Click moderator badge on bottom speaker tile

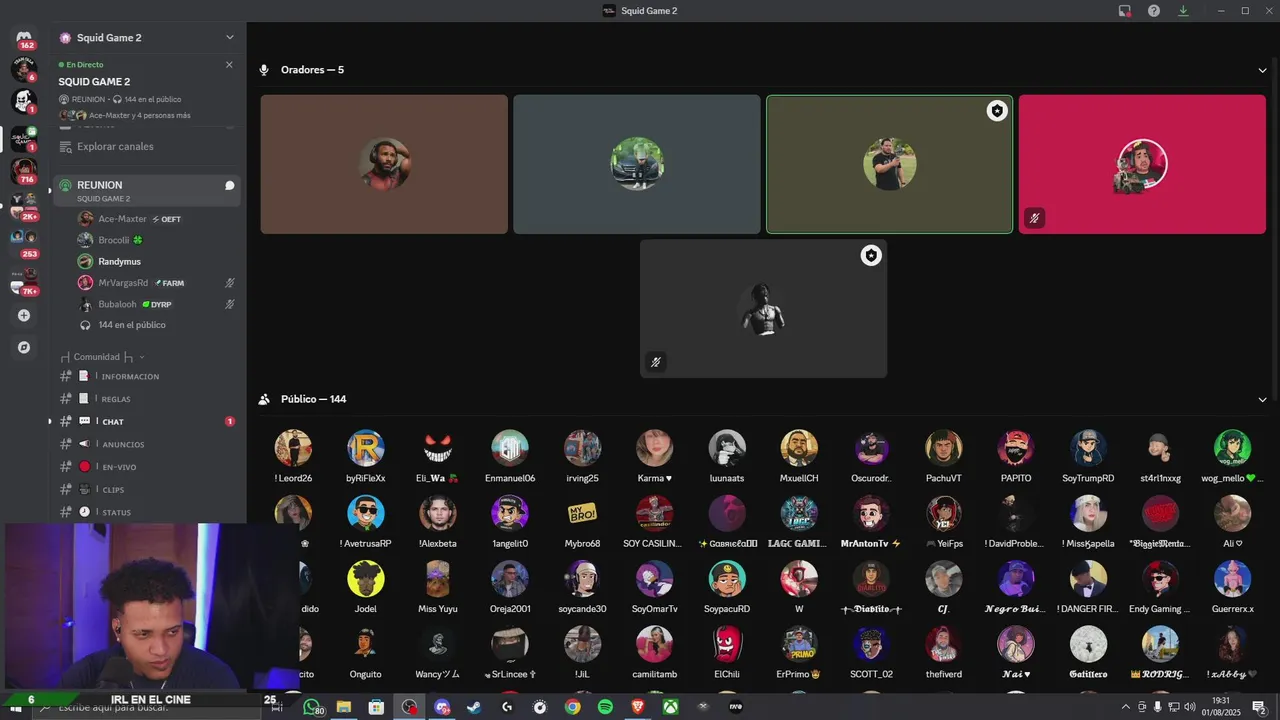point(871,256)
